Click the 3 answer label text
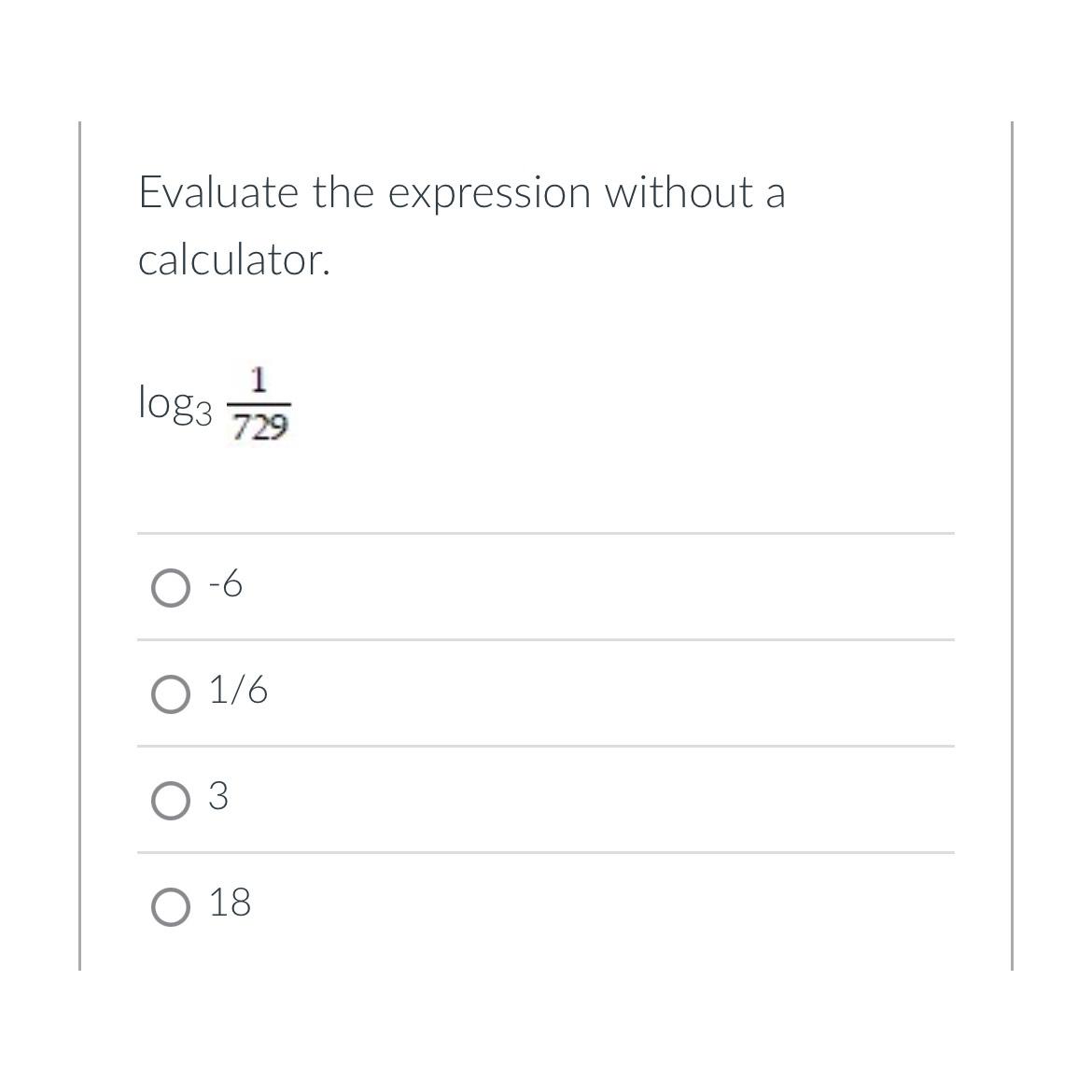The height and width of the screenshot is (1092, 1092). (x=219, y=797)
